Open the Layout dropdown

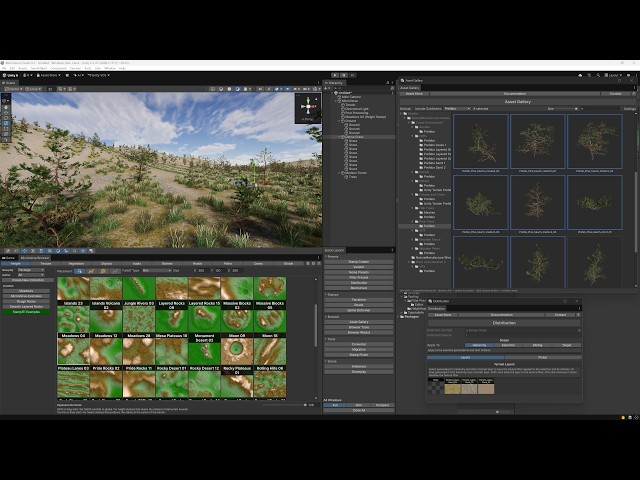pyautogui.click(x=614, y=76)
